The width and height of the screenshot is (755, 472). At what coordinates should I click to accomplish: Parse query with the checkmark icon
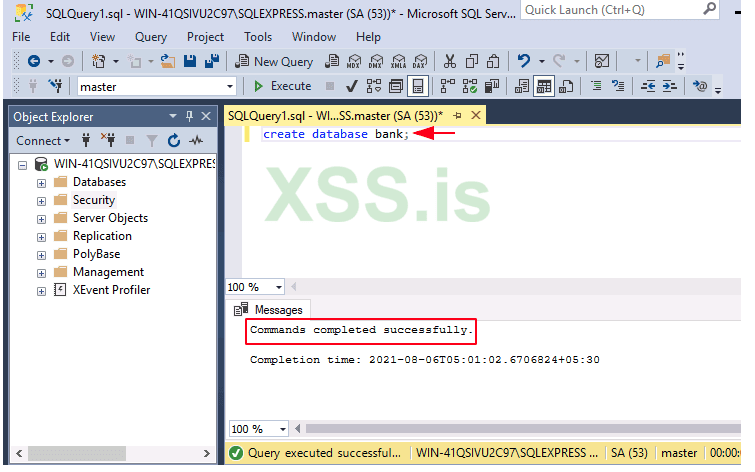coord(352,86)
